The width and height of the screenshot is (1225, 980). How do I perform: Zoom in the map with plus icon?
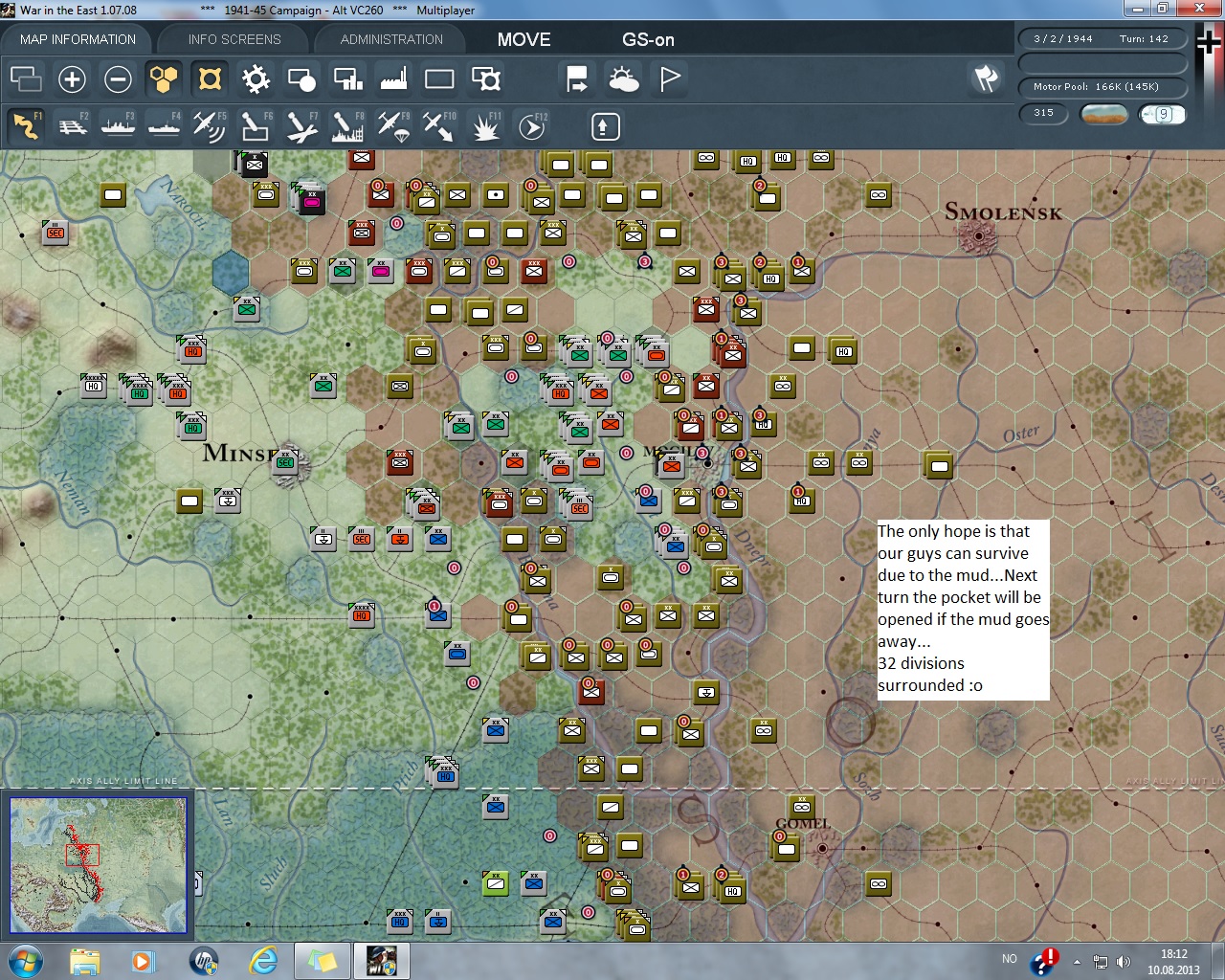click(72, 79)
